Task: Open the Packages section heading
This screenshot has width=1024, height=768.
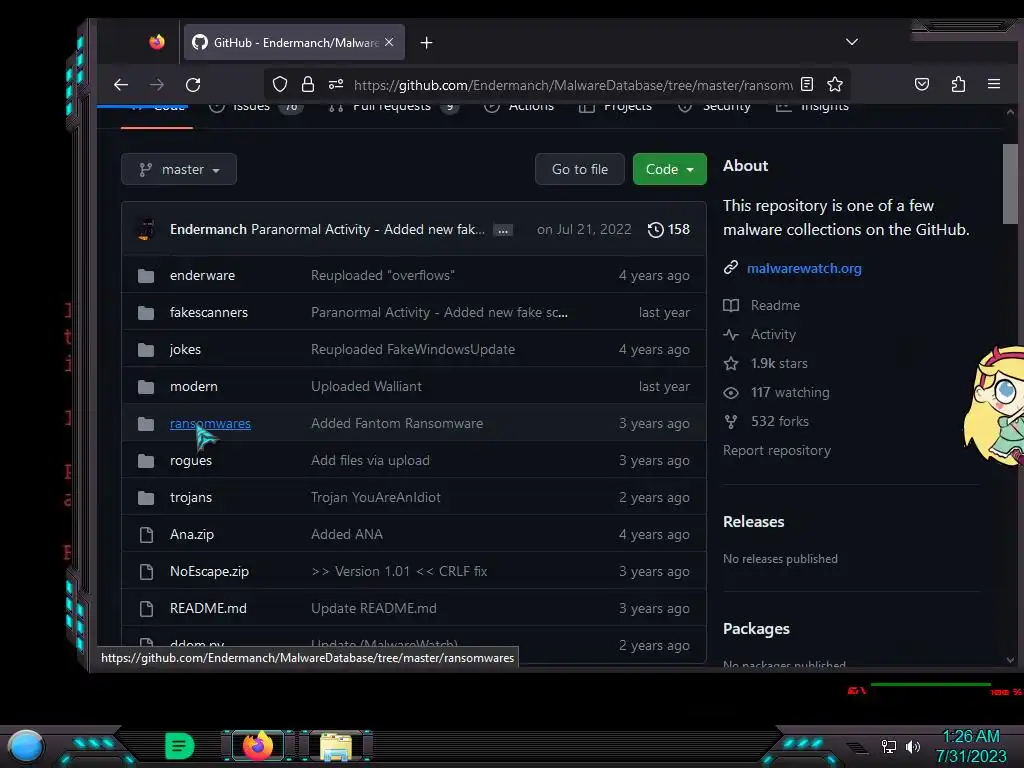Action: [756, 629]
